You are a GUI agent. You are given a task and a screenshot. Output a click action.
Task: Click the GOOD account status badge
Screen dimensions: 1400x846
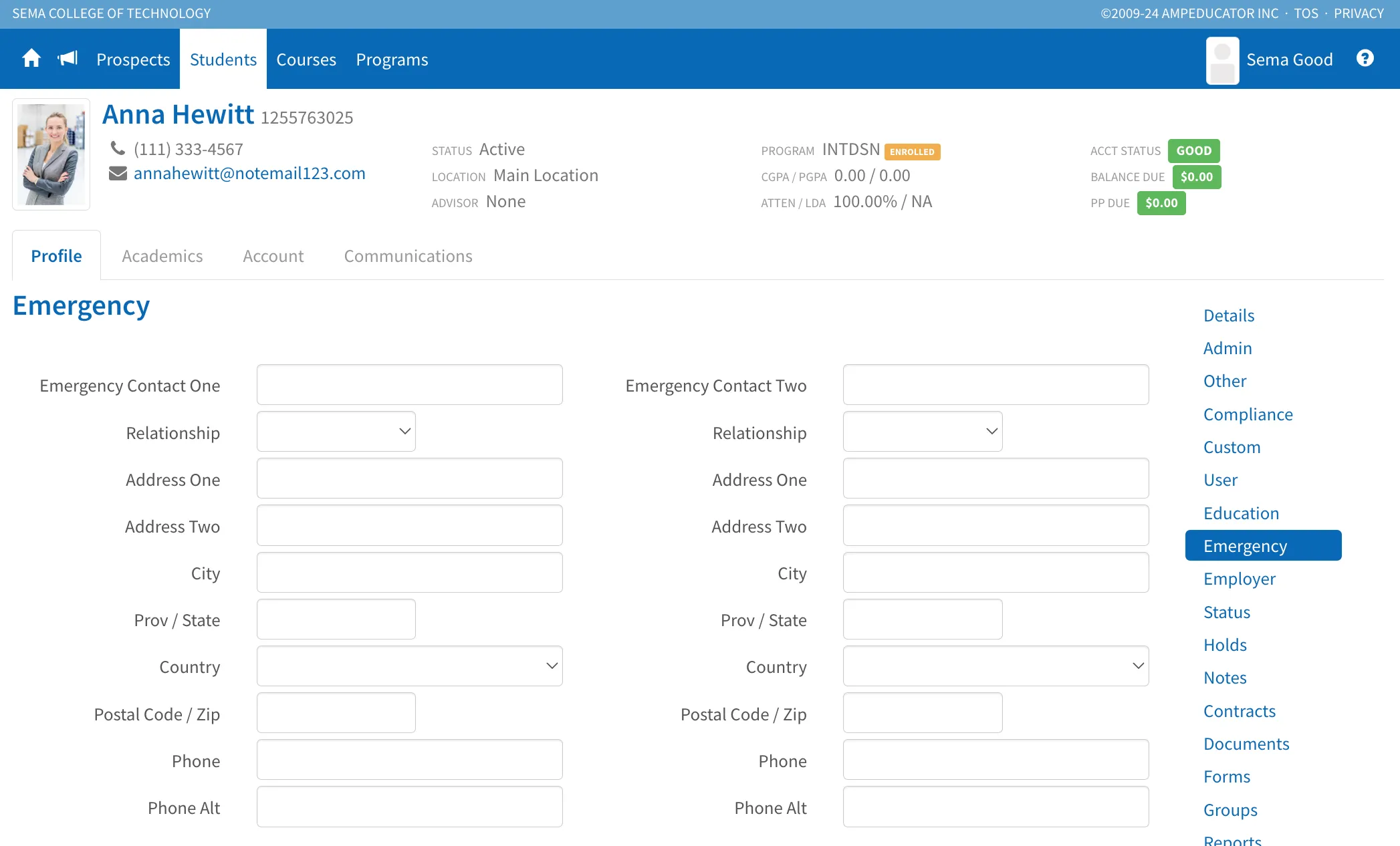click(1194, 151)
